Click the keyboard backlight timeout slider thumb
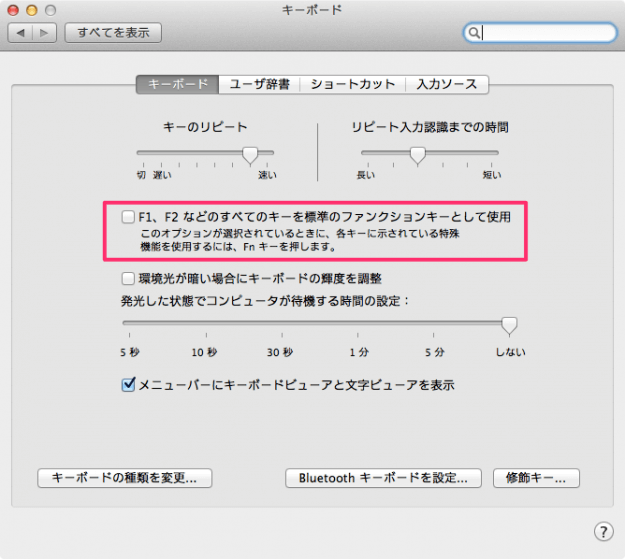 [509, 326]
